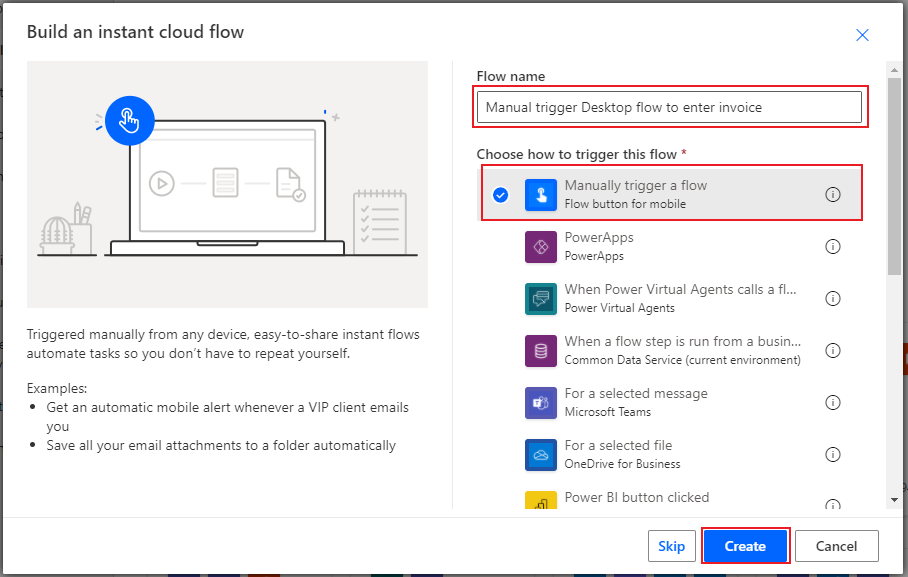Click the Common Data Service trigger icon
908x577 pixels.
click(x=541, y=351)
